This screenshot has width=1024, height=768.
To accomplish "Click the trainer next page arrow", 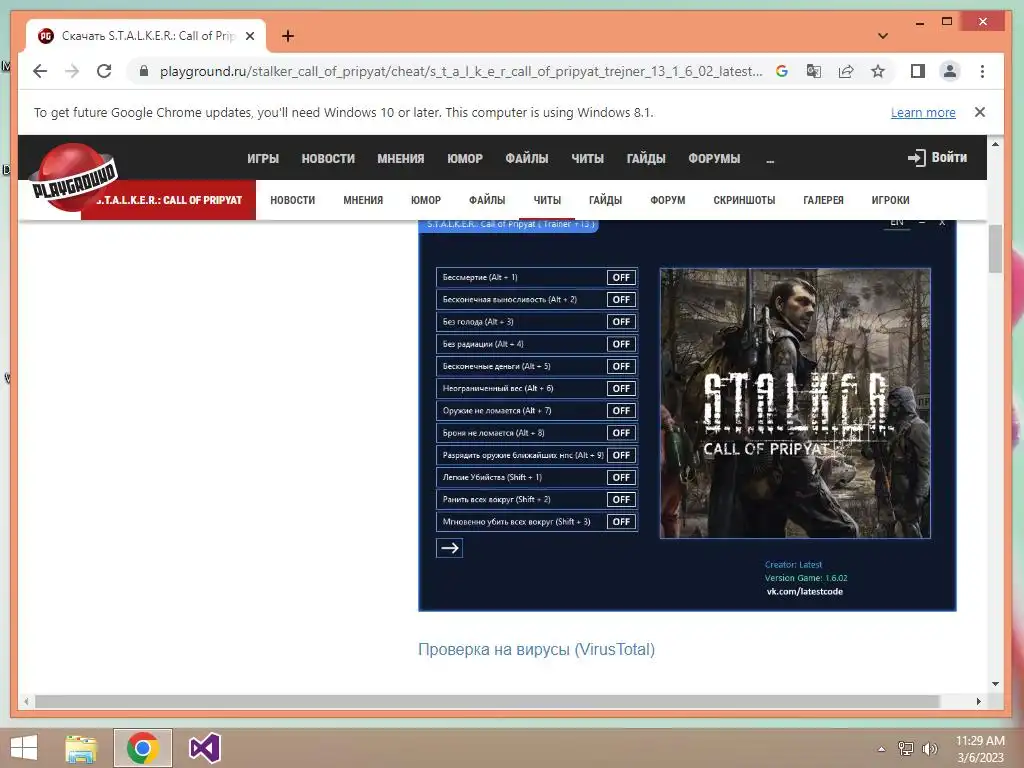I will (449, 548).
